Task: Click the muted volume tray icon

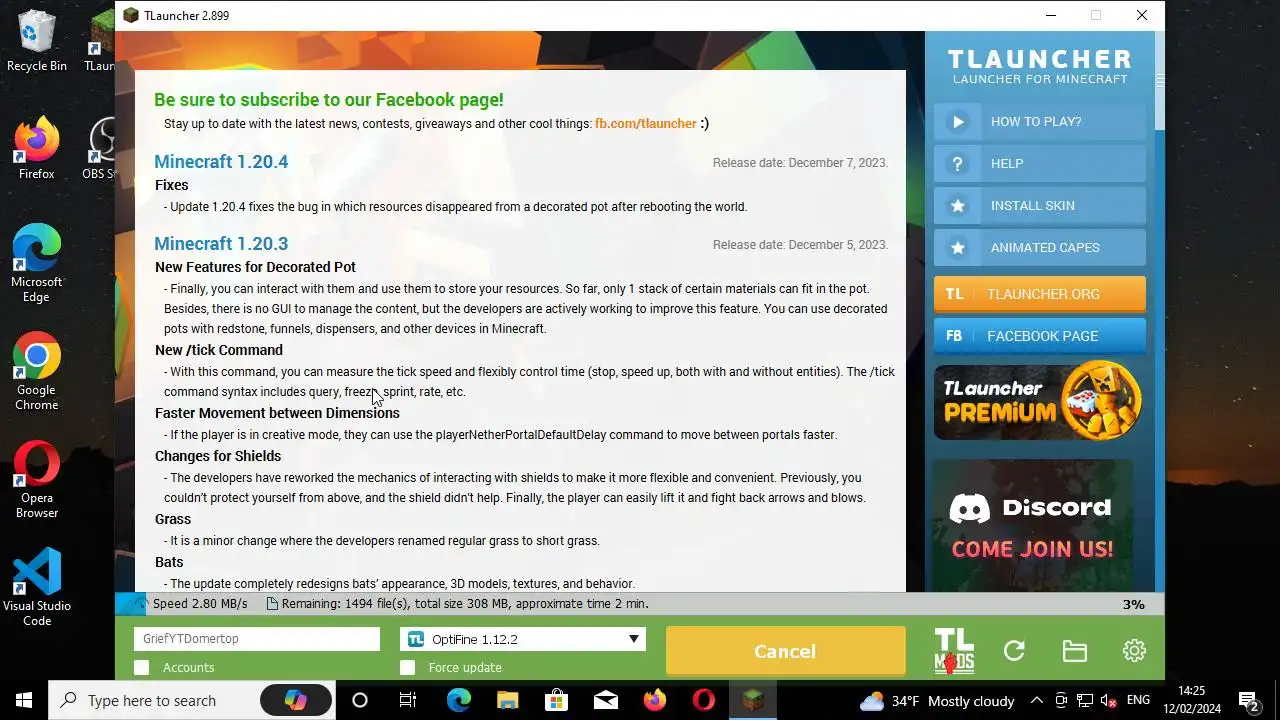Action: 1109,700
